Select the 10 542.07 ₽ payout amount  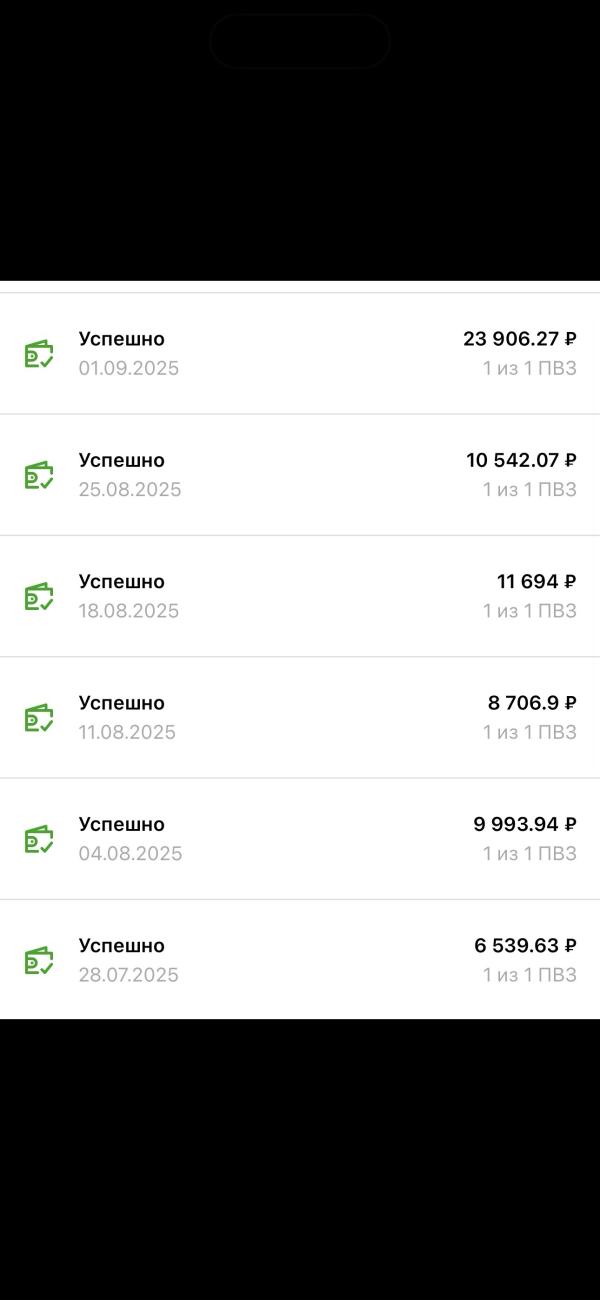pos(521,460)
